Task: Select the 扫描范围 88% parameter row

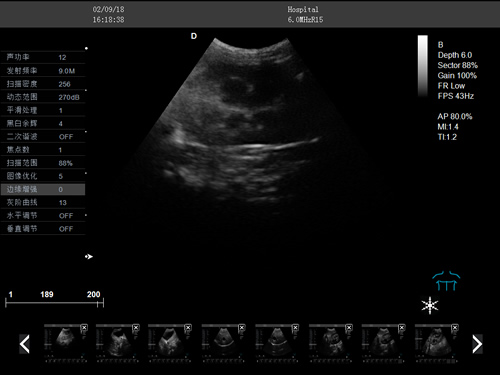Action: (x=43, y=163)
